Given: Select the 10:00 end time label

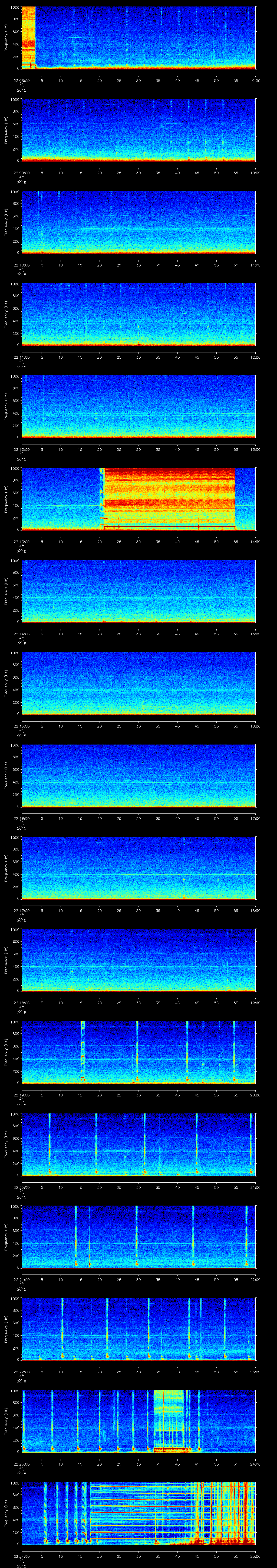Looking at the screenshot, I should coord(256,173).
